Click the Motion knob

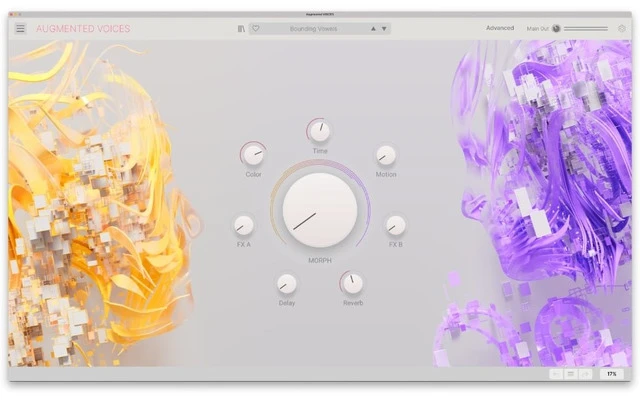click(386, 155)
